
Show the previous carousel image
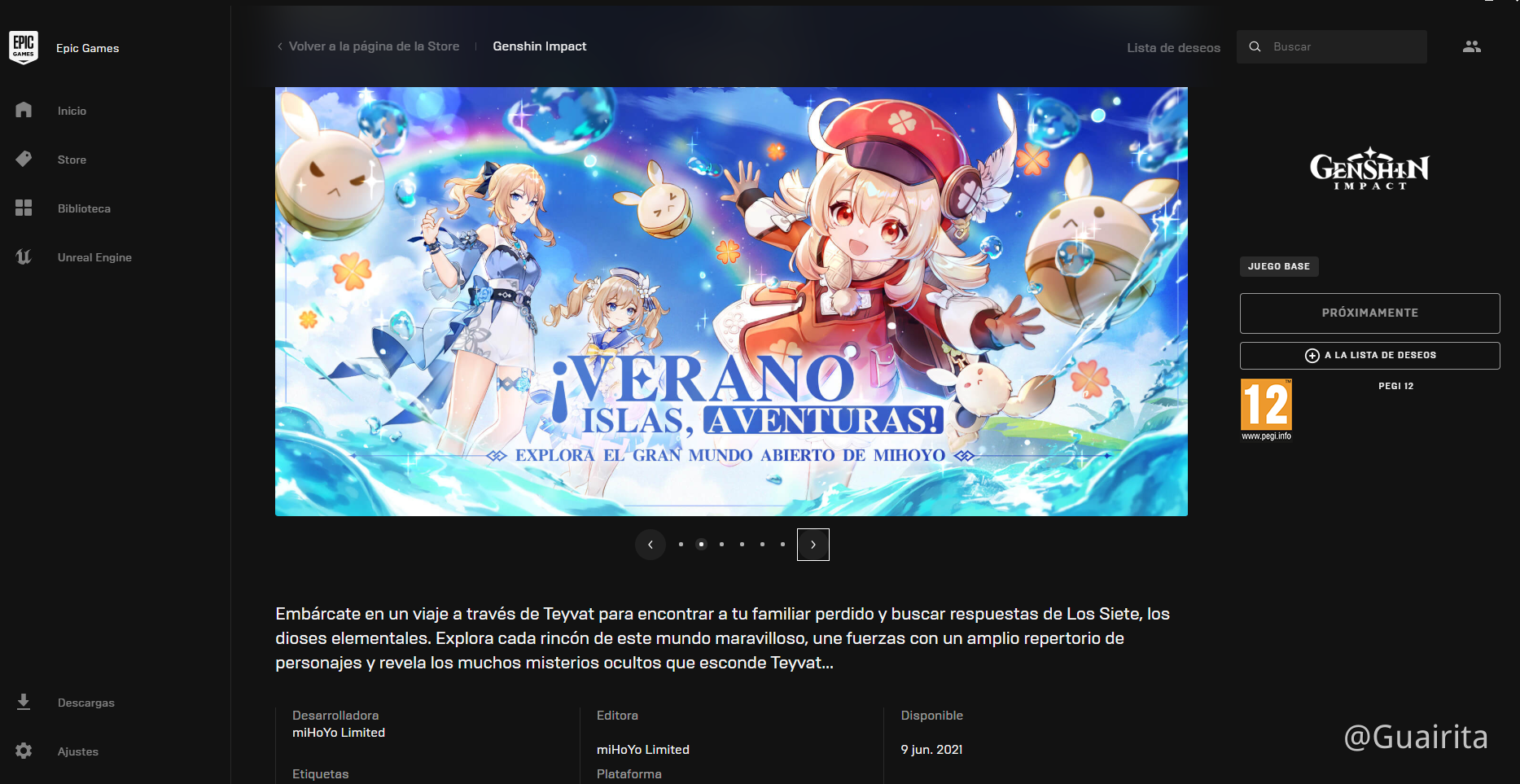tap(650, 545)
